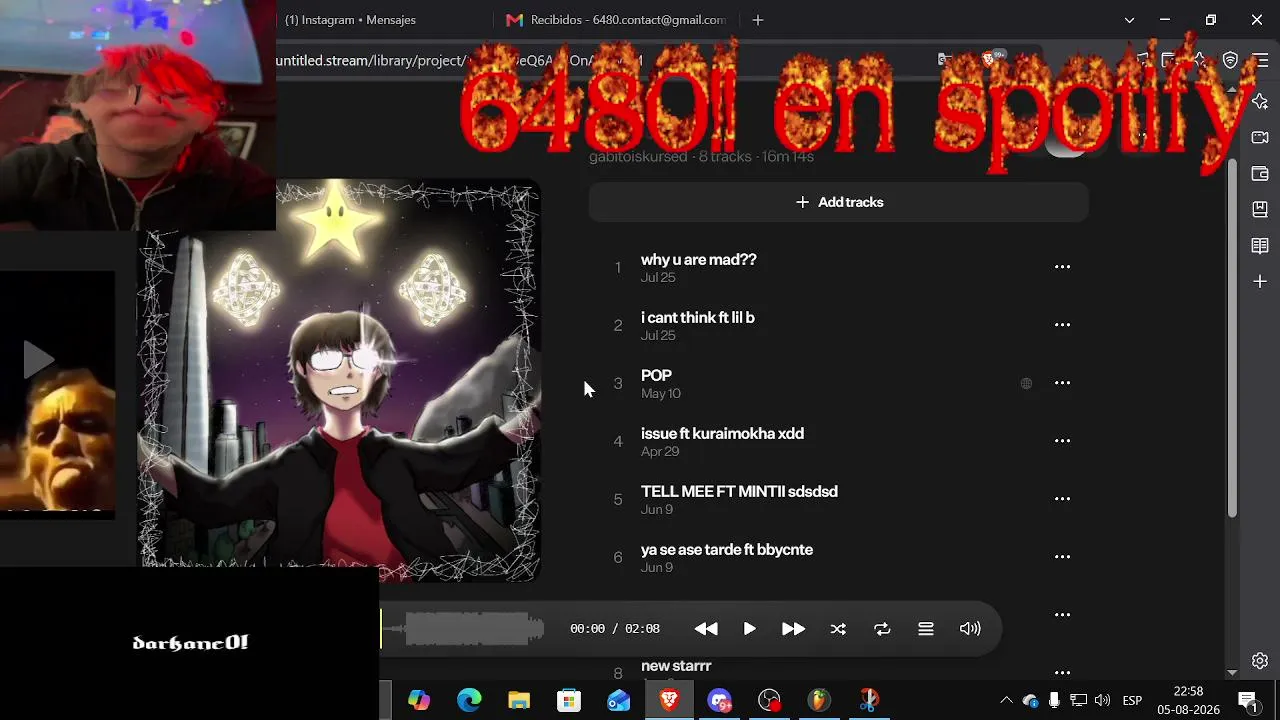This screenshot has width=1280, height=720.
Task: Switch to FL Studio in the taskbar
Action: (819, 701)
